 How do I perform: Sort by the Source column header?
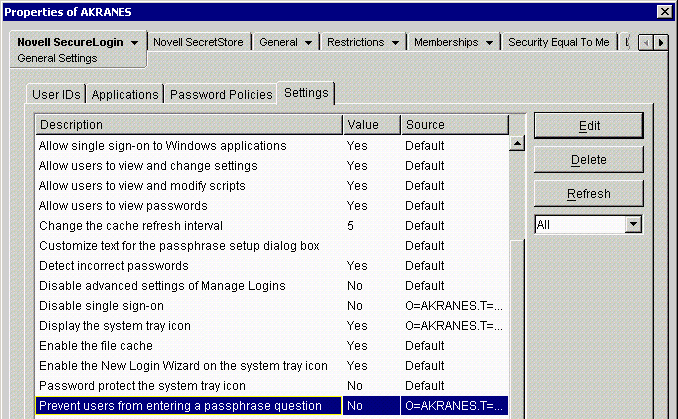(x=455, y=125)
